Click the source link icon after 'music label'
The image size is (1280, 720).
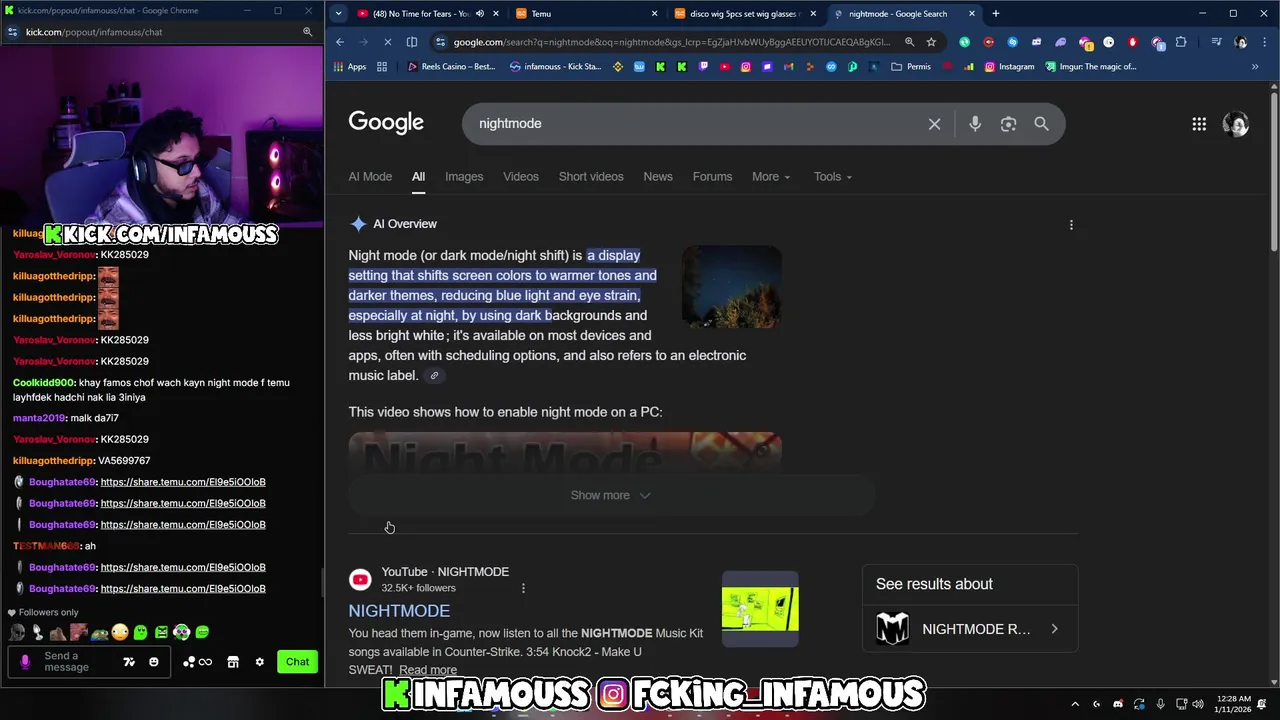tap(434, 376)
